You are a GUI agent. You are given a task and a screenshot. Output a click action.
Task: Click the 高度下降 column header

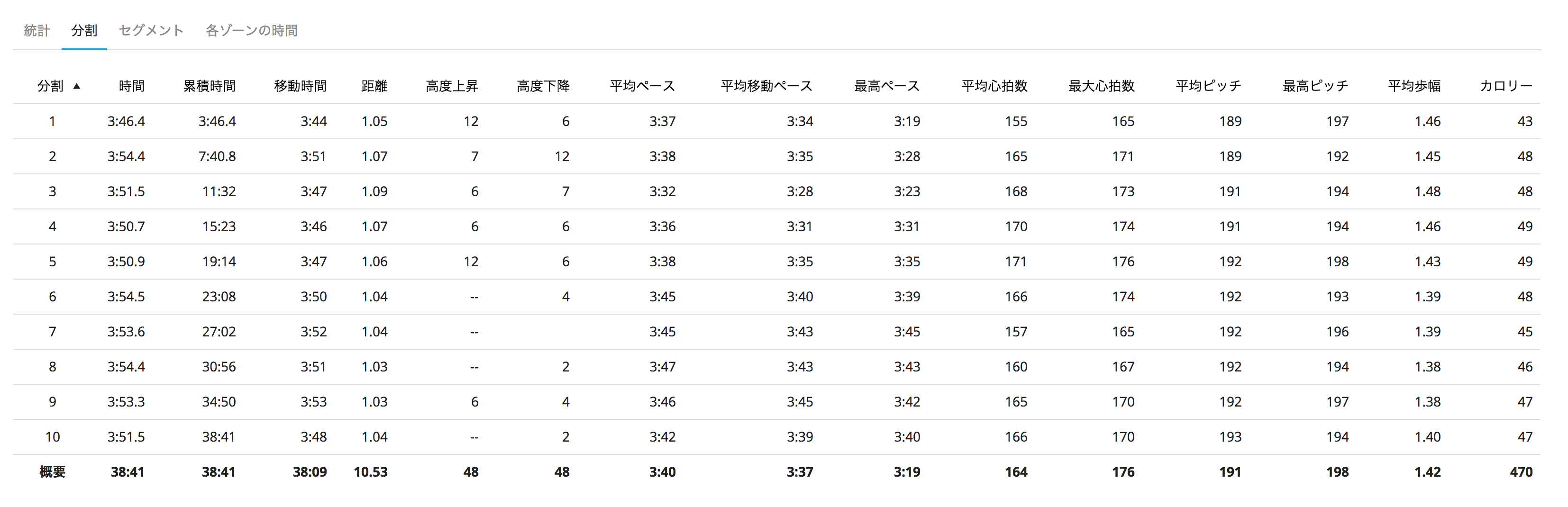[543, 86]
